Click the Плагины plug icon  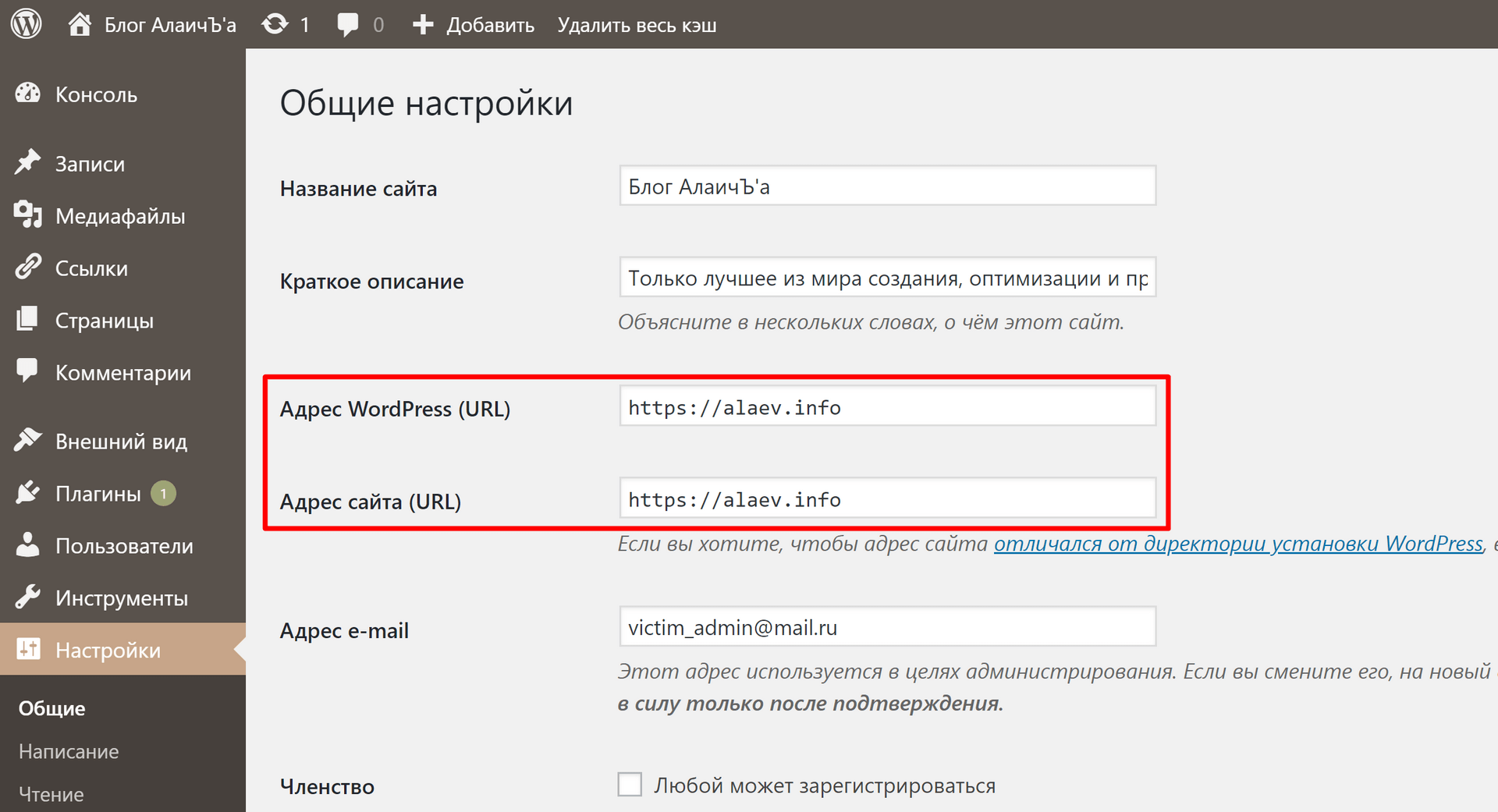coord(28,493)
